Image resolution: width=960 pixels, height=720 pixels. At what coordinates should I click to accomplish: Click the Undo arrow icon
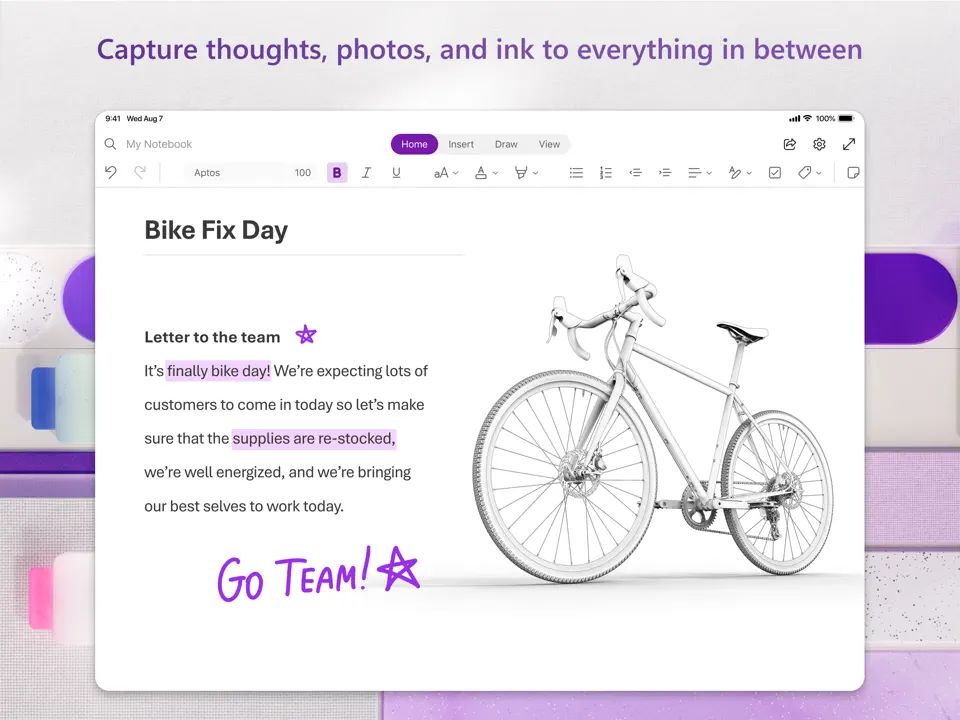point(111,172)
